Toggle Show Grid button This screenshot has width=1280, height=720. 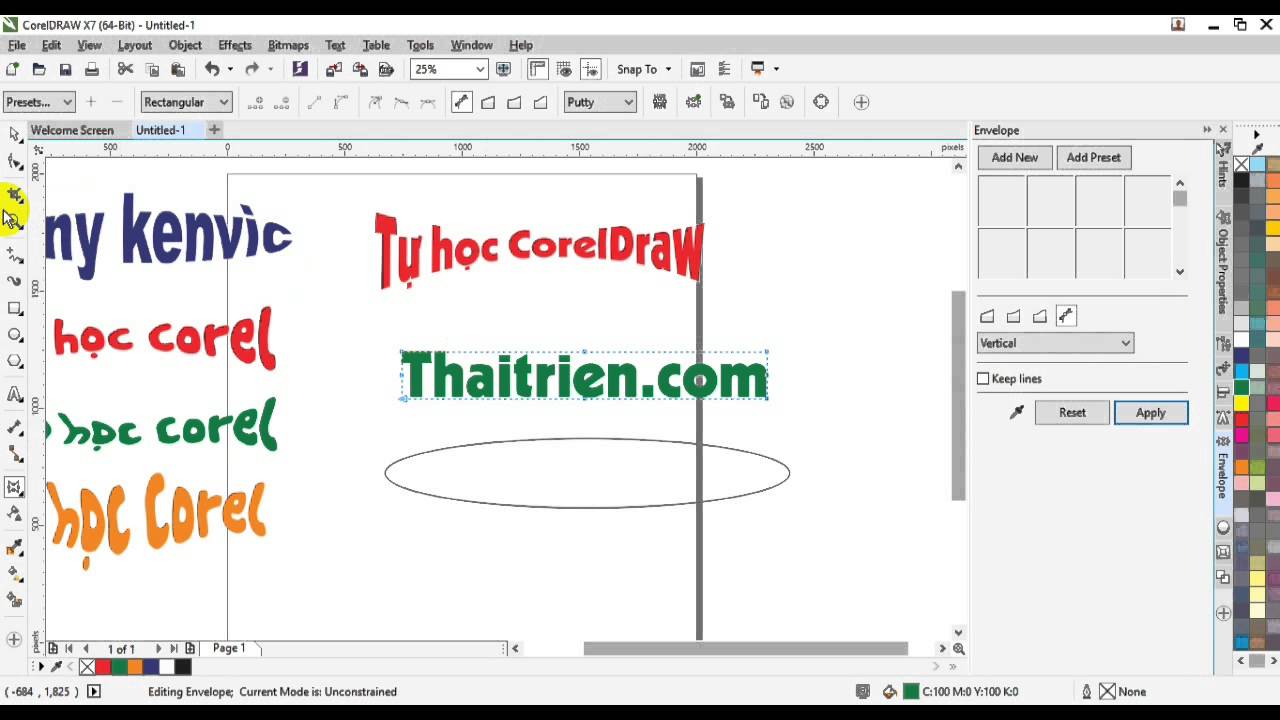(564, 69)
